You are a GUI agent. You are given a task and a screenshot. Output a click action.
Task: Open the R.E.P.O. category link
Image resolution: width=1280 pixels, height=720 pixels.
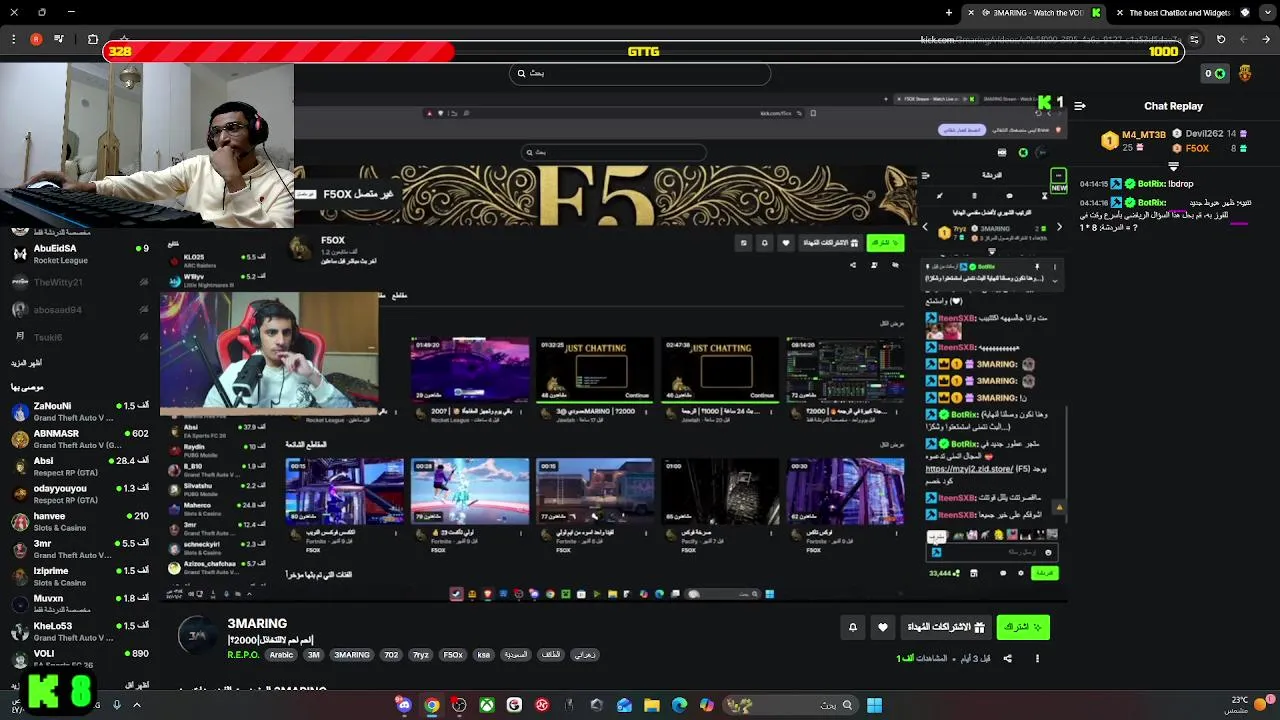(x=243, y=655)
